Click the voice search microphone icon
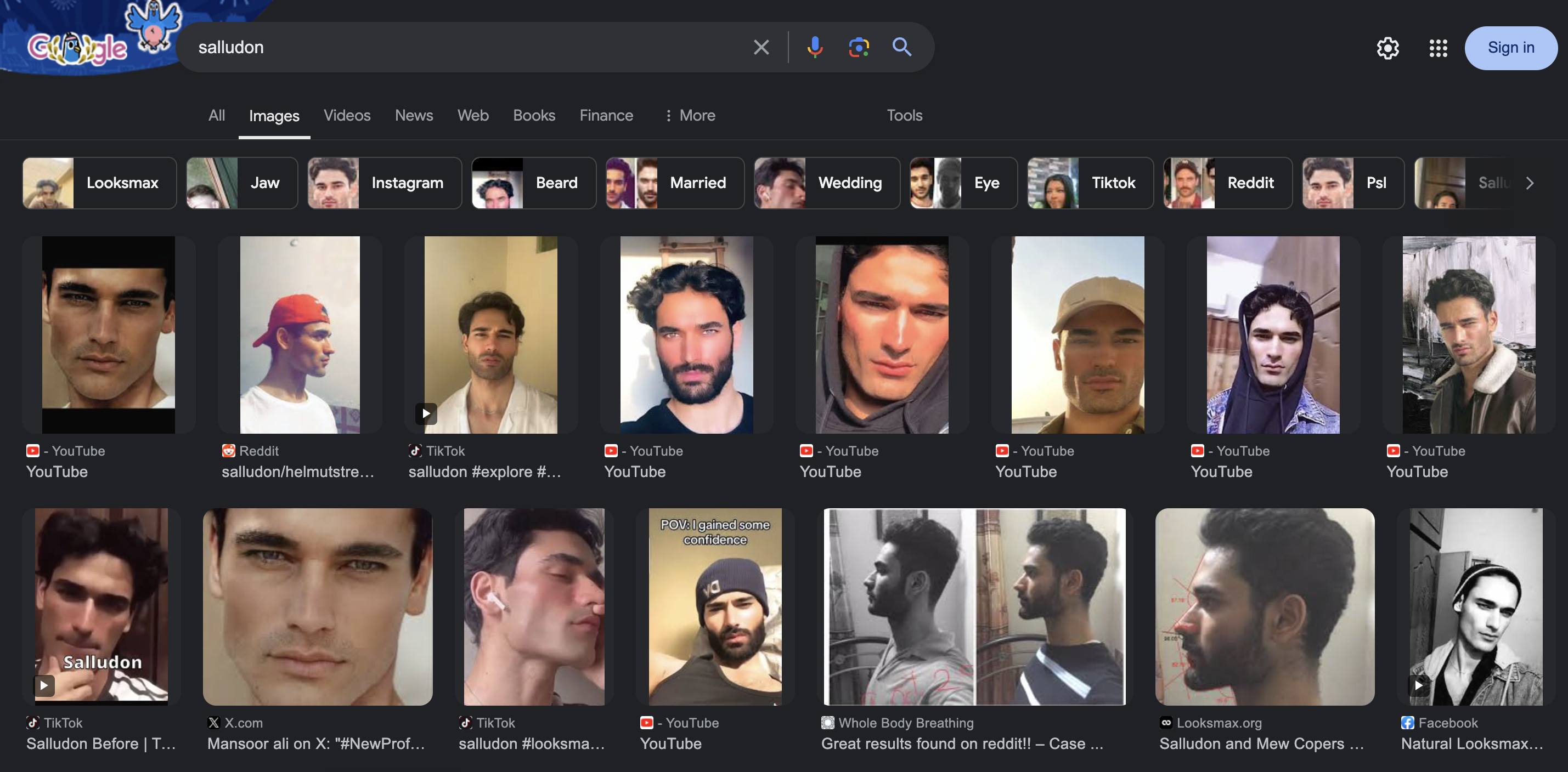1568x772 pixels. point(814,47)
